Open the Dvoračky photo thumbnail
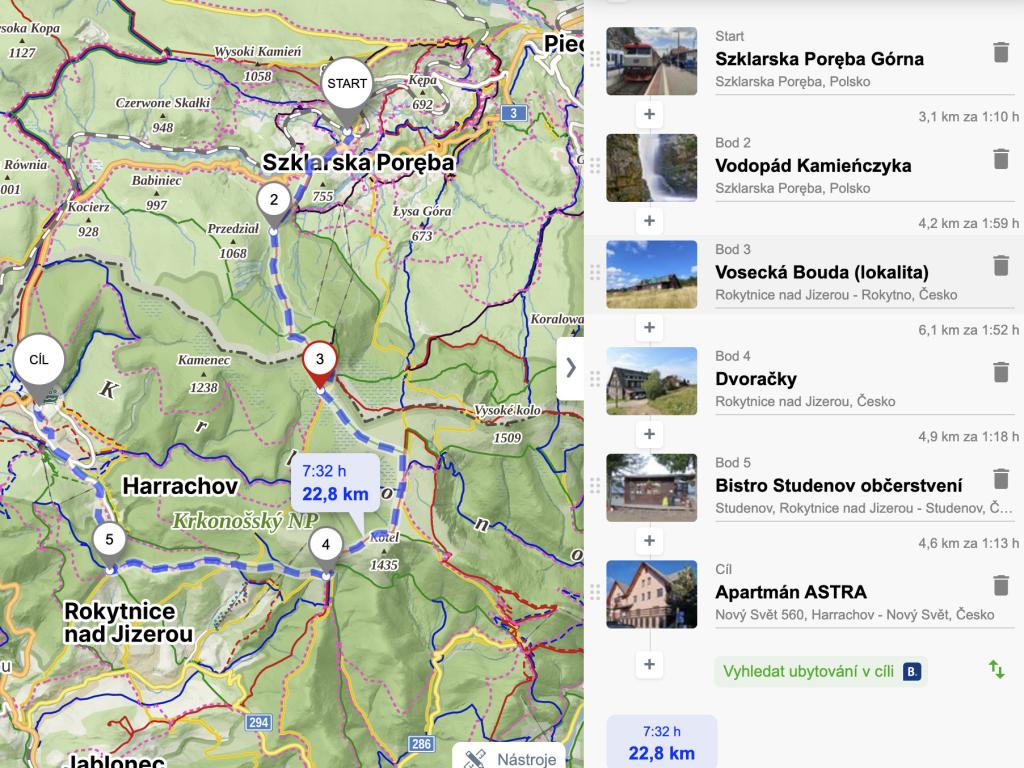The width and height of the screenshot is (1024, 768). click(651, 381)
